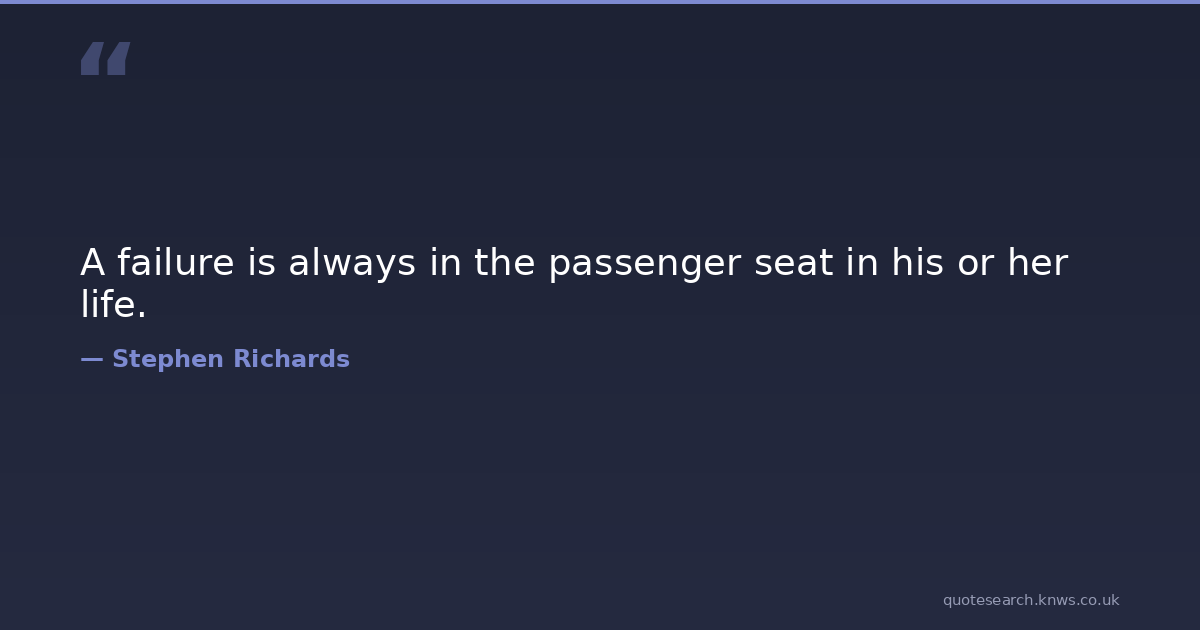Click the em dash before Stephen Richards
Viewport: 1200px width, 630px height.
tap(91, 359)
